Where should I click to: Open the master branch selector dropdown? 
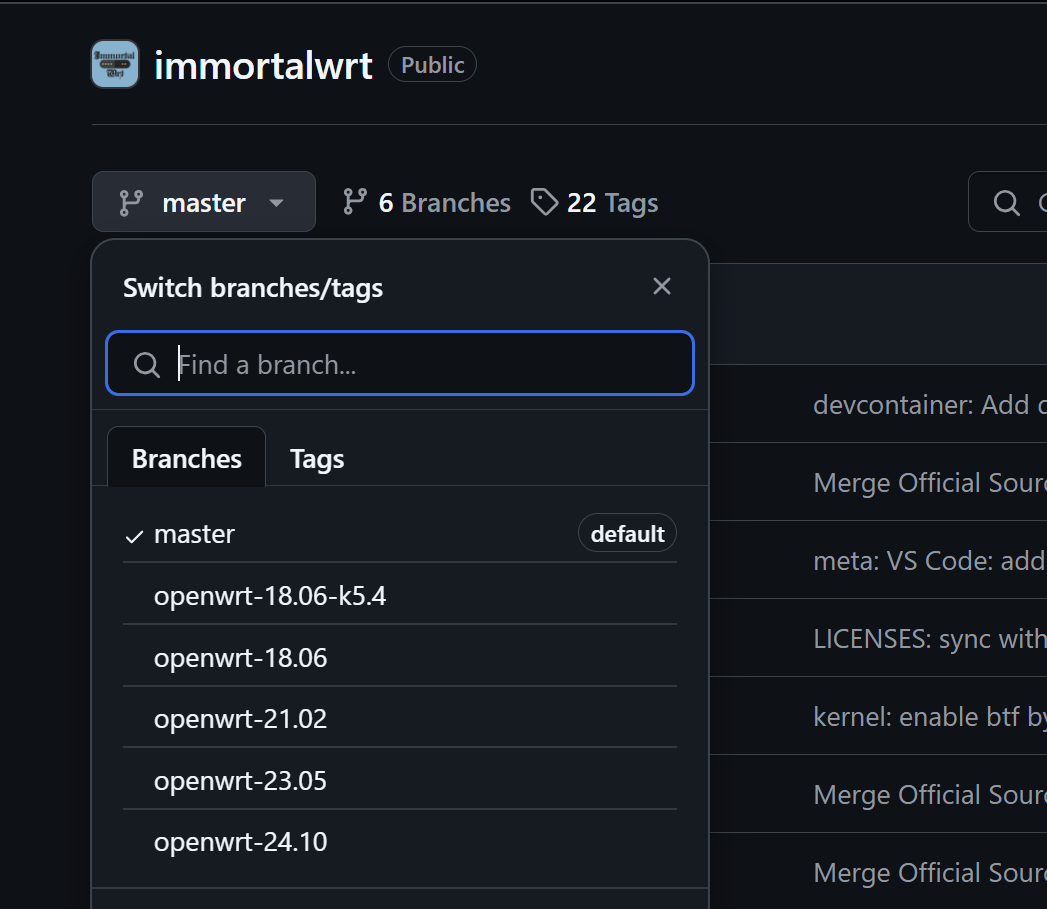(204, 202)
